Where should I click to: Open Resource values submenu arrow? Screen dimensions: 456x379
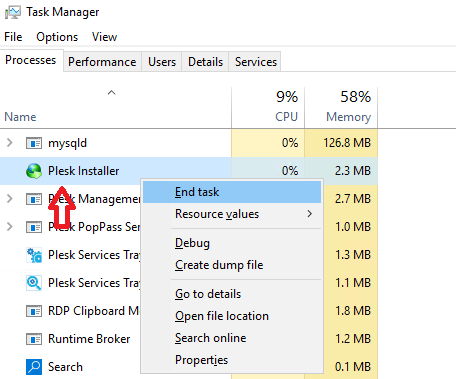click(x=310, y=214)
